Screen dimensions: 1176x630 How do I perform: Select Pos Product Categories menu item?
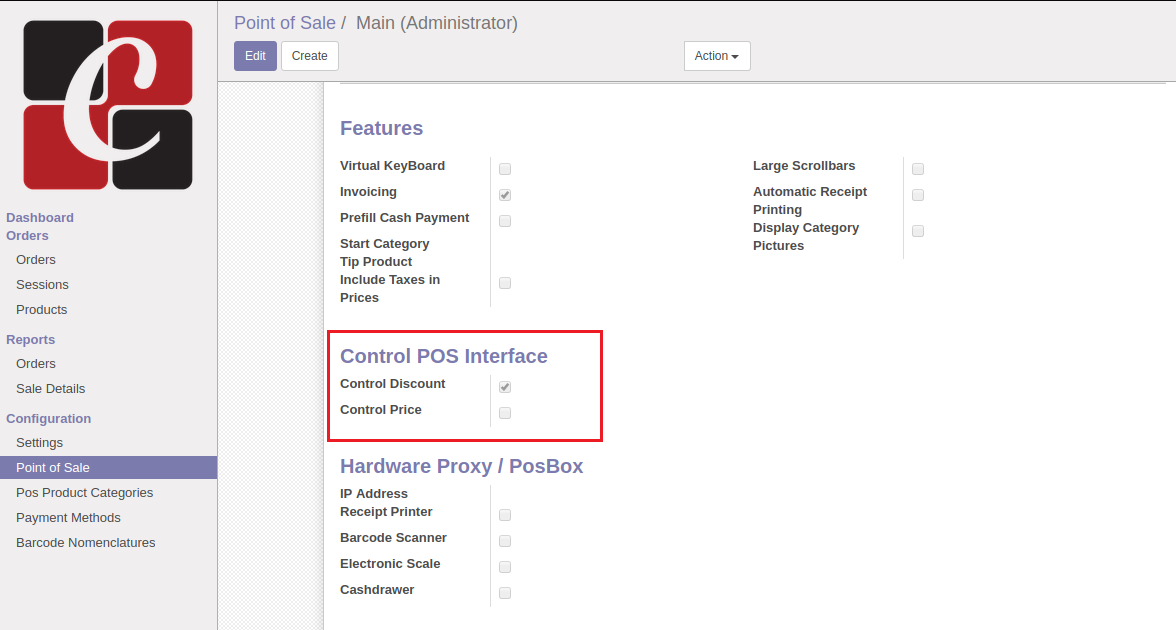point(84,493)
